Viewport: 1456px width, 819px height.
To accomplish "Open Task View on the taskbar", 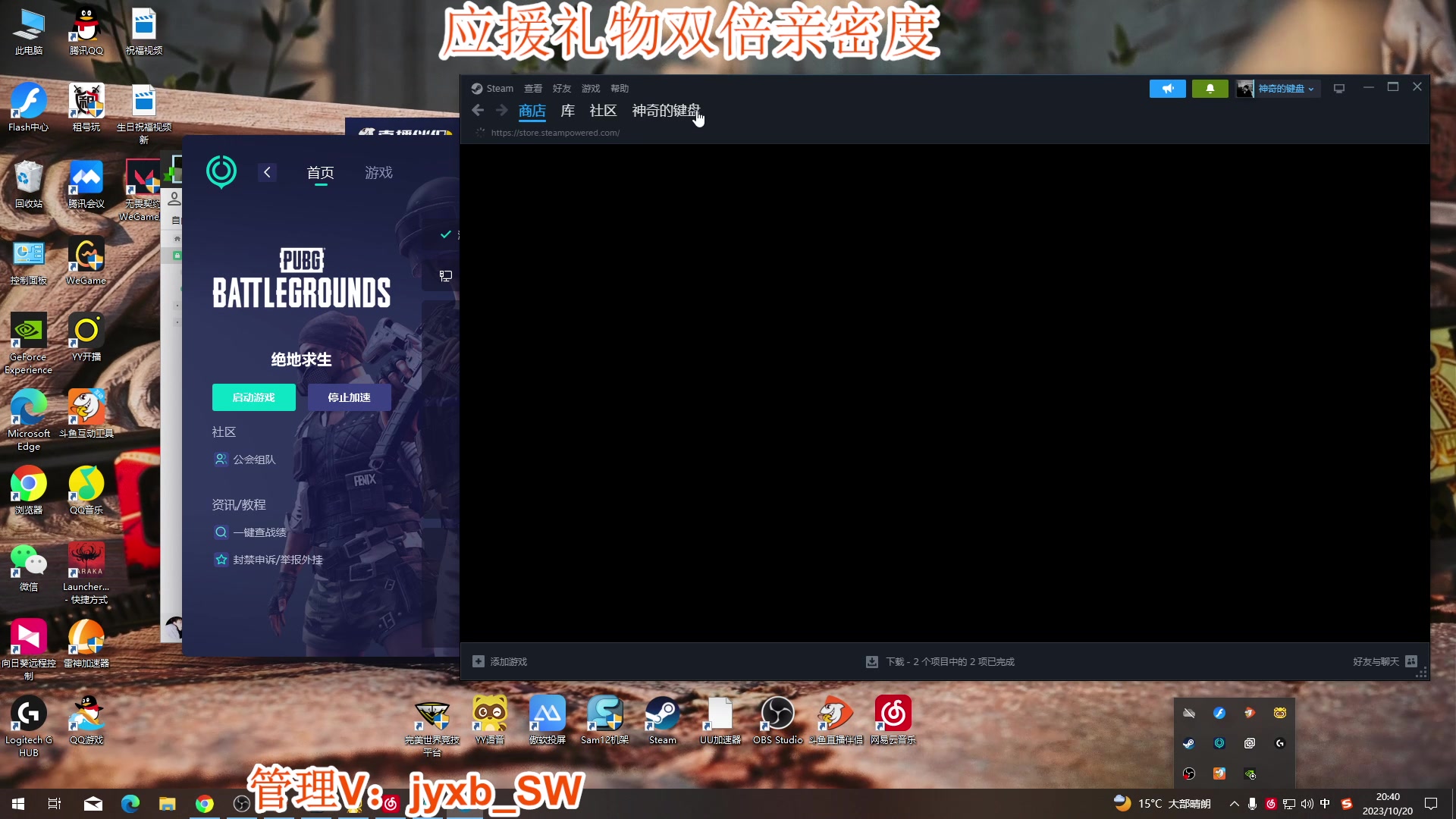I will [55, 804].
